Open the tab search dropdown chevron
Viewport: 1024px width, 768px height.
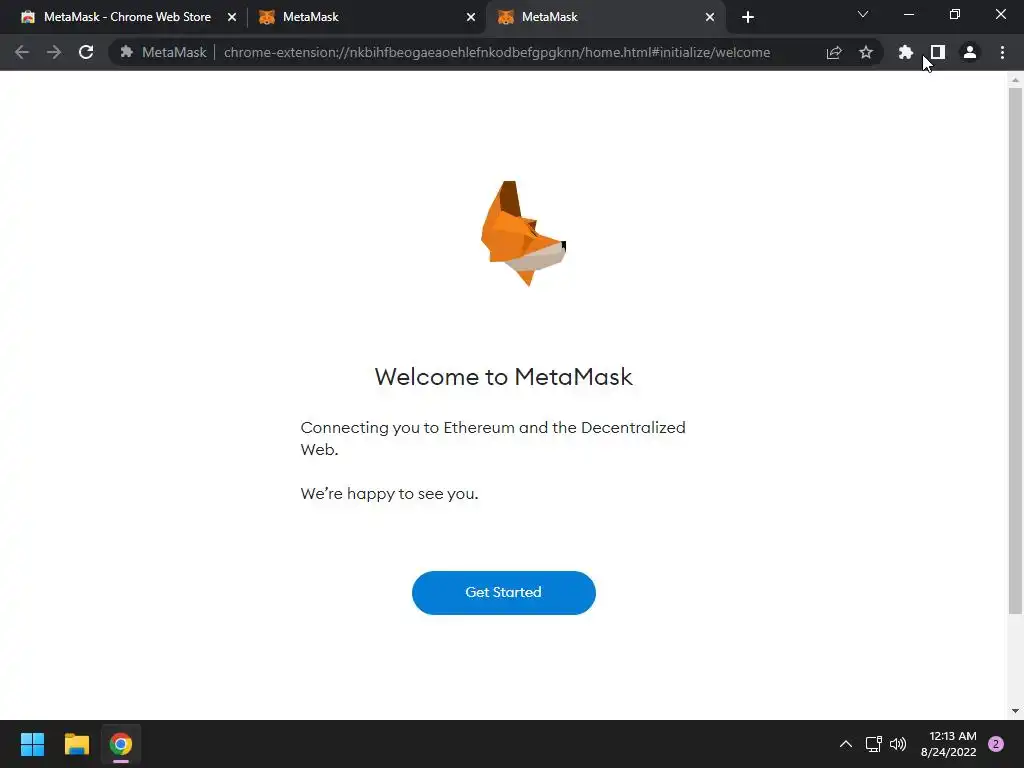pyautogui.click(x=863, y=14)
